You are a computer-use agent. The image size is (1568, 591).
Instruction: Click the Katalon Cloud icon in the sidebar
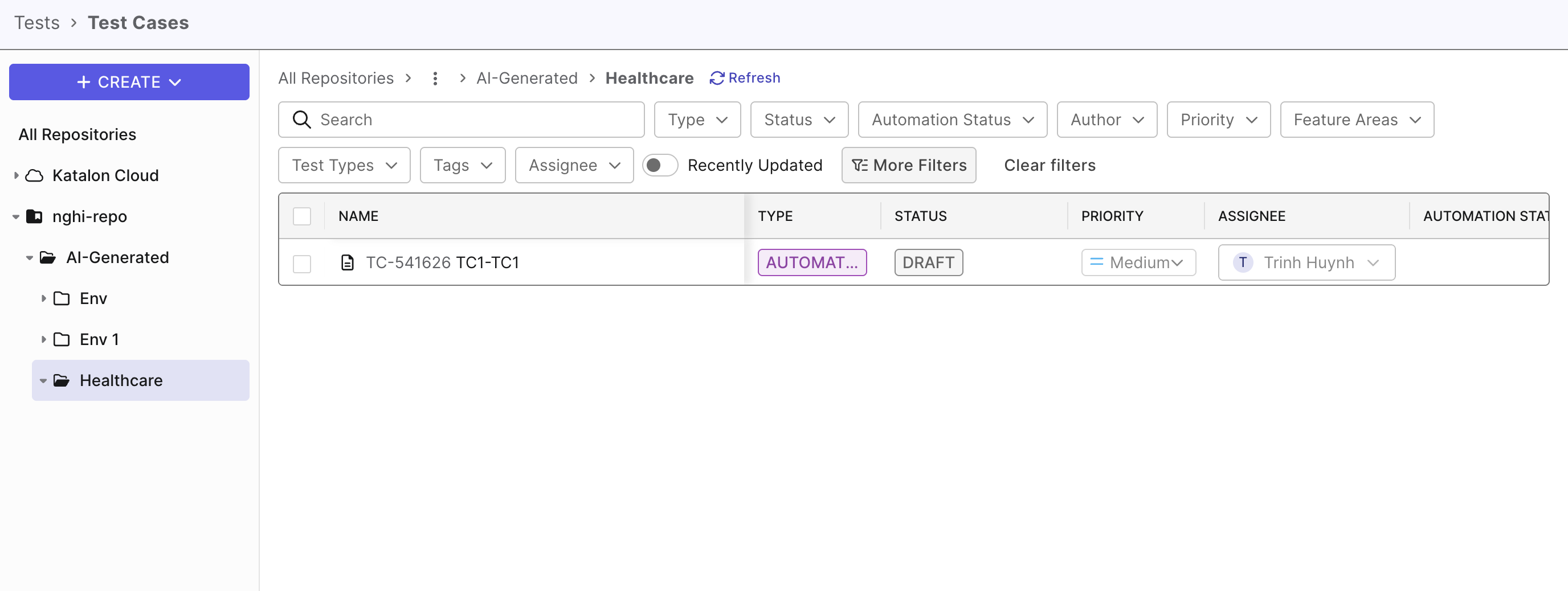tap(35, 175)
